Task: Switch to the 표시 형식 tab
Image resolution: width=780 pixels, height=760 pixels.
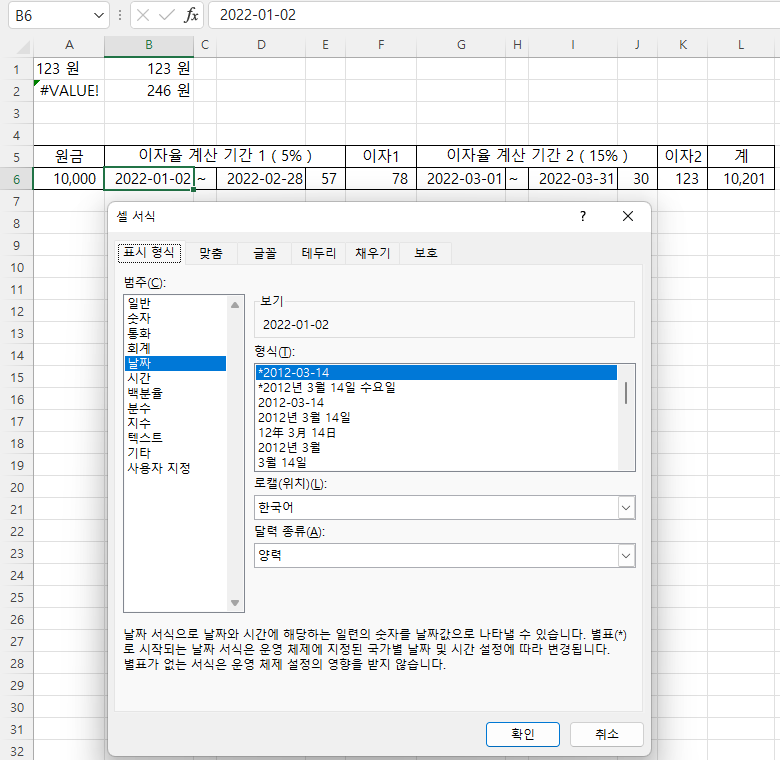Action: [149, 253]
